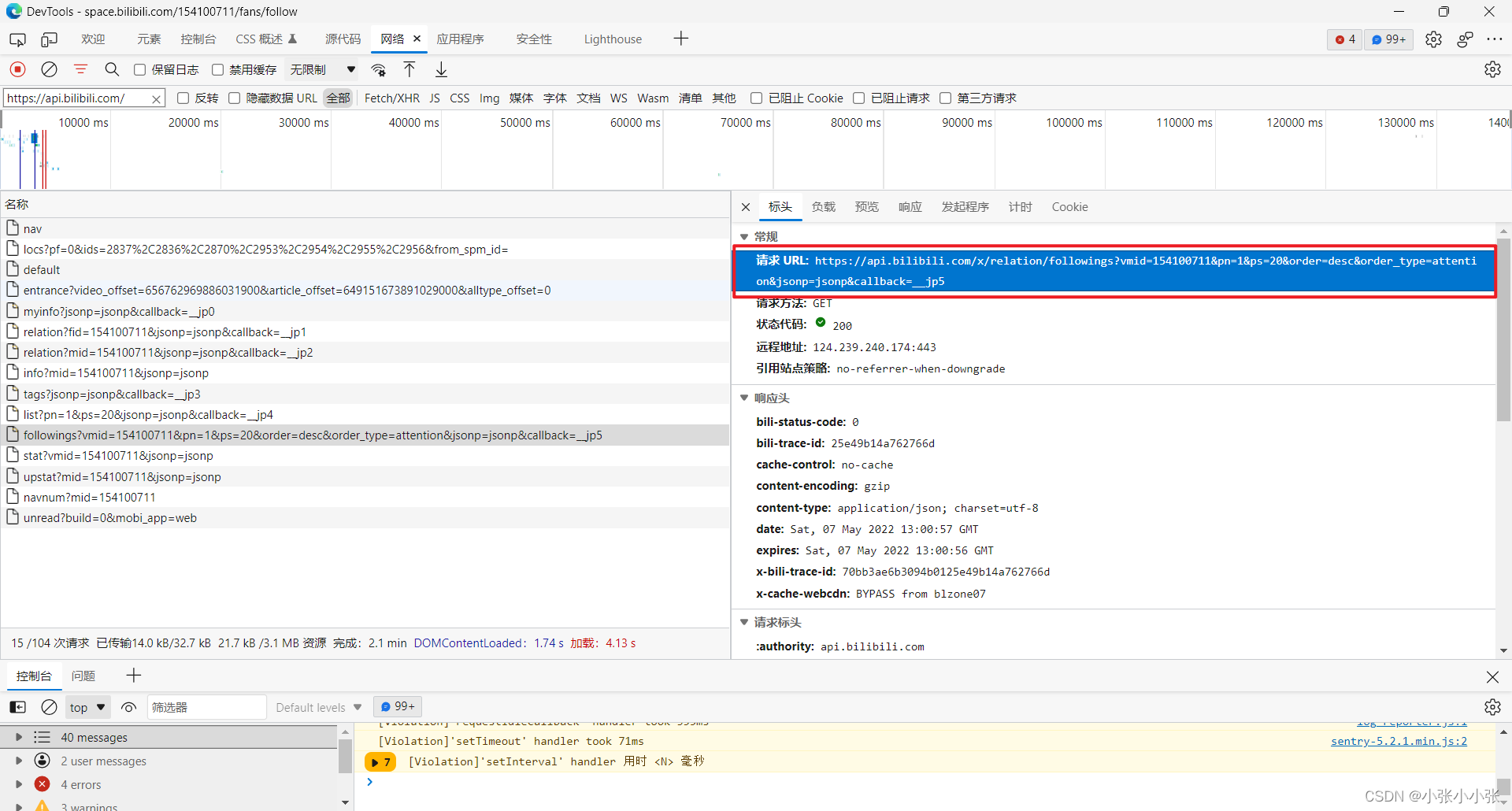Open the Lighthouse tab
Image resolution: width=1512 pixels, height=811 pixels.
coord(613,39)
